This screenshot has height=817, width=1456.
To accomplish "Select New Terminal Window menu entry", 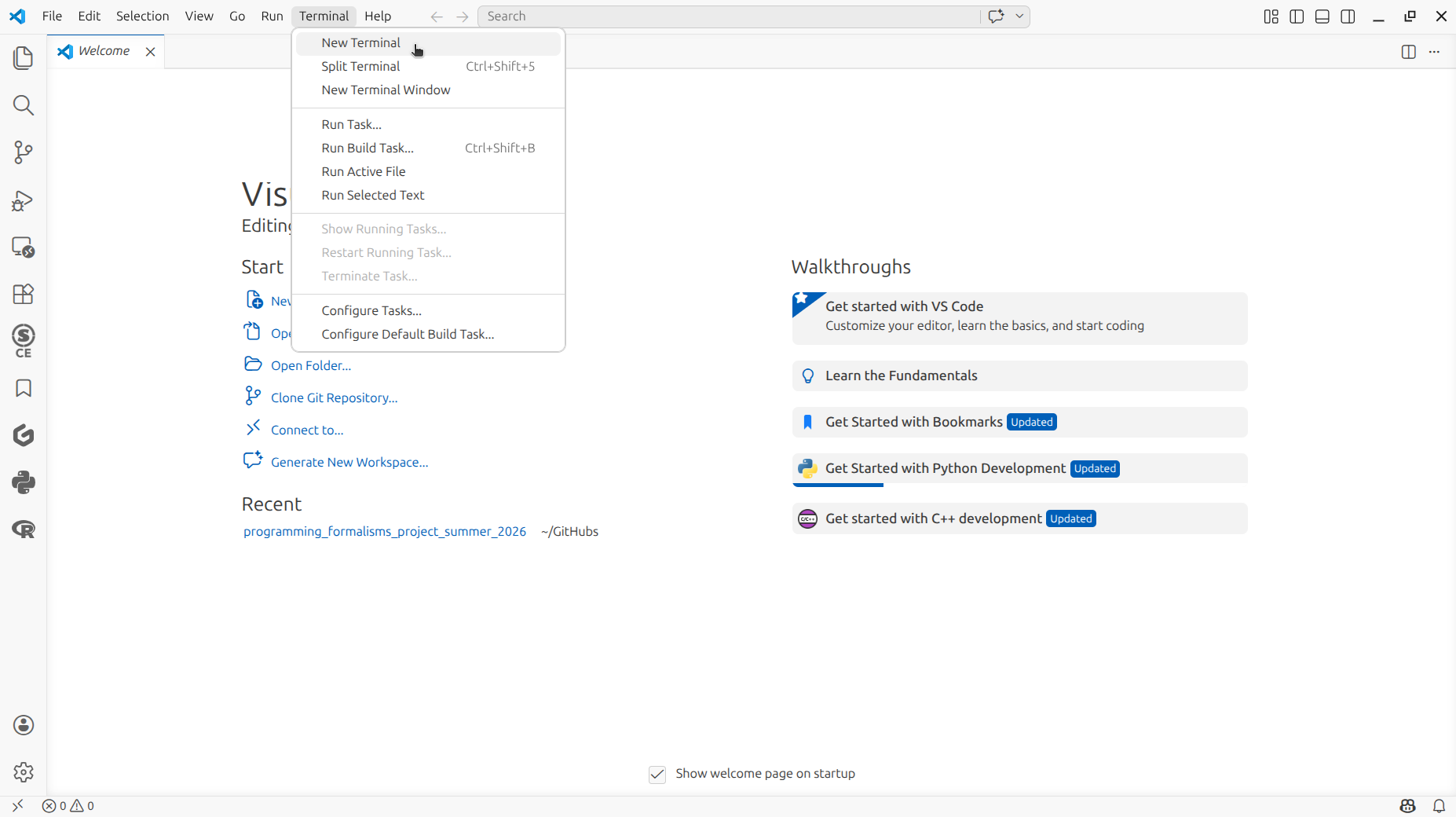I will [428, 90].
